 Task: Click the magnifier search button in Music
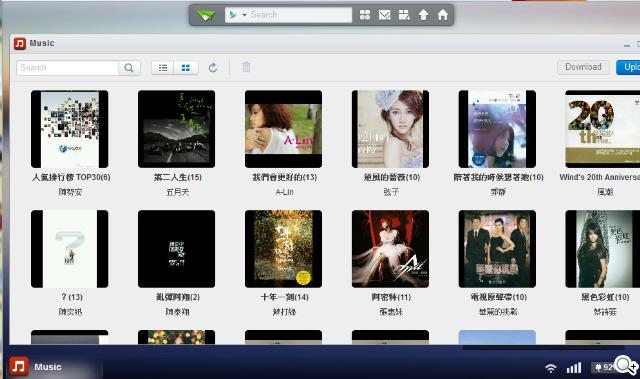(129, 68)
